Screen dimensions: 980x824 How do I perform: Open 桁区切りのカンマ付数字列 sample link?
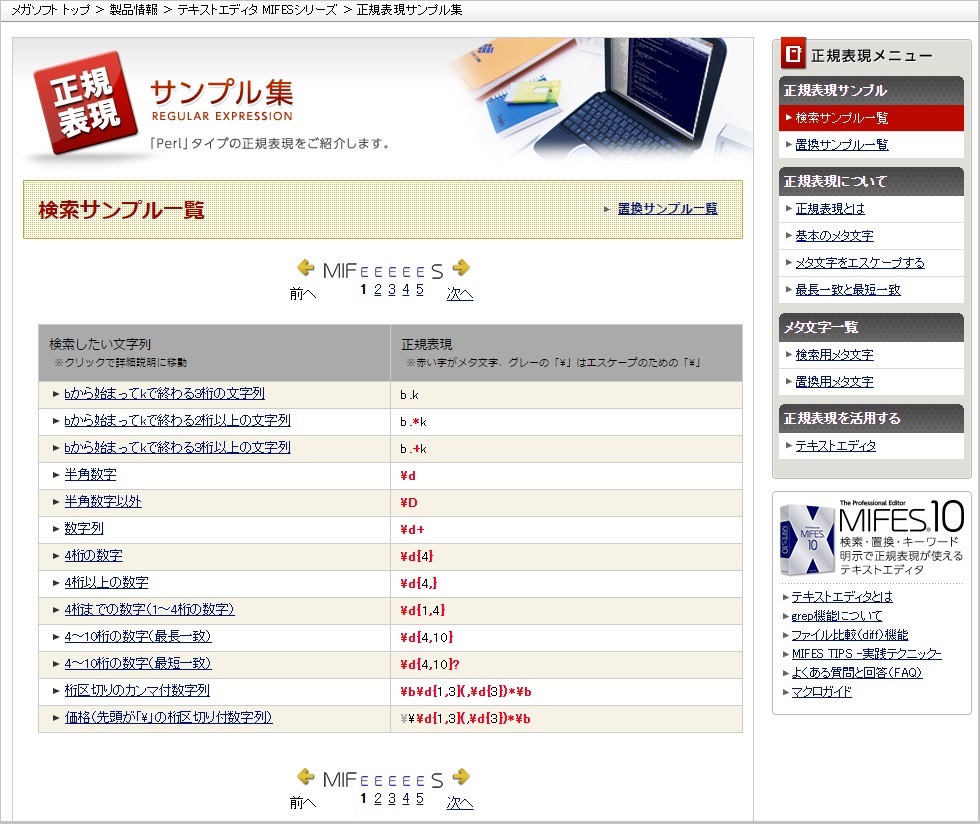(137, 691)
